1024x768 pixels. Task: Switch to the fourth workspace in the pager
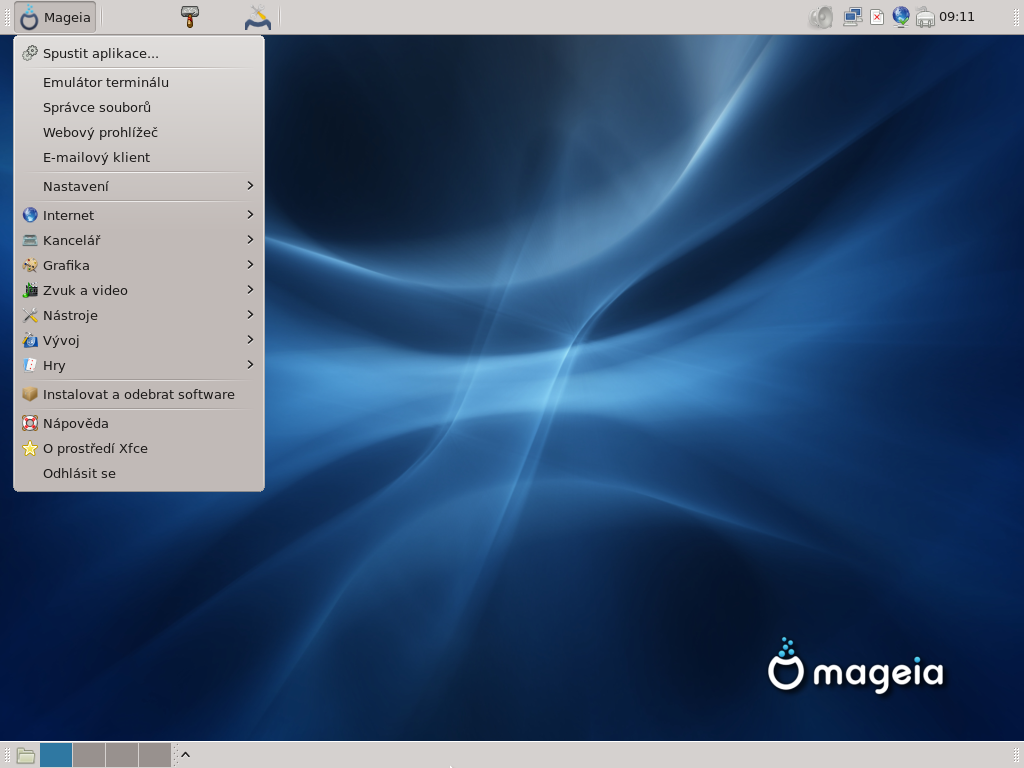click(154, 755)
